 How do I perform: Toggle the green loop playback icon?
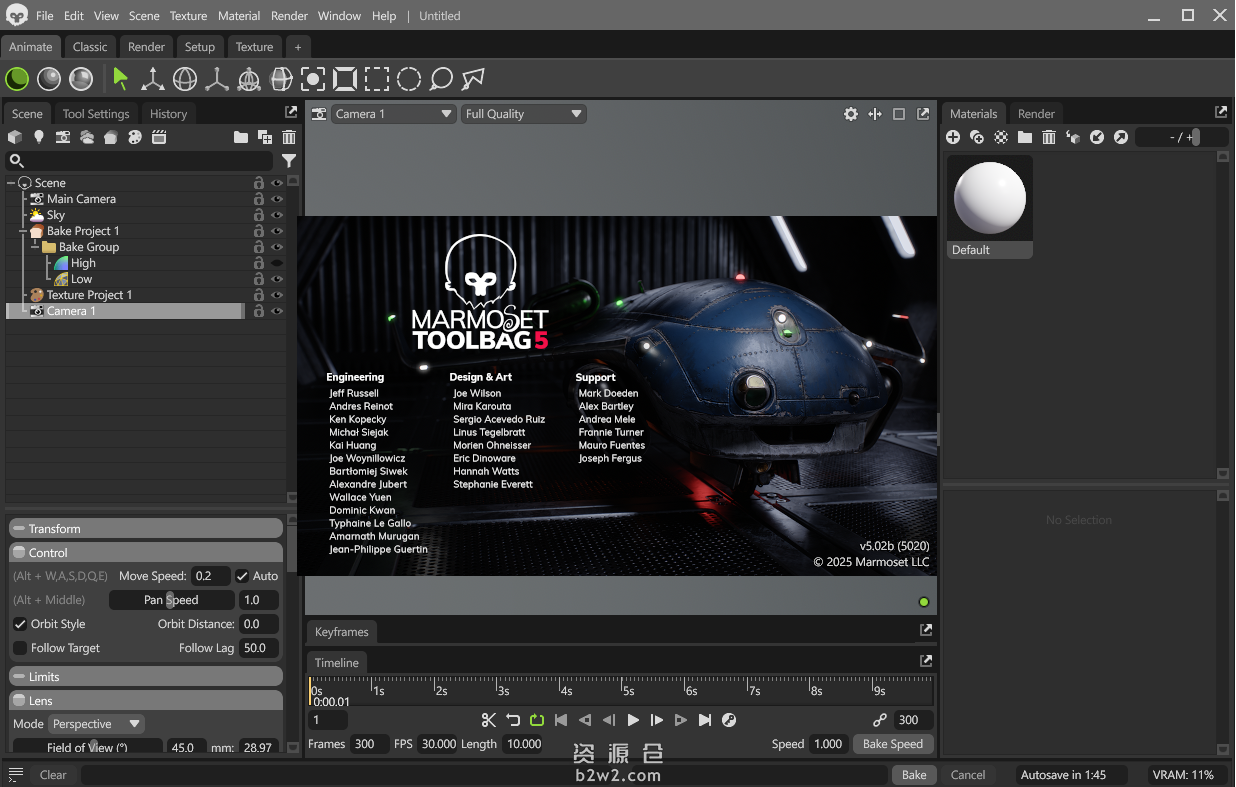point(537,720)
